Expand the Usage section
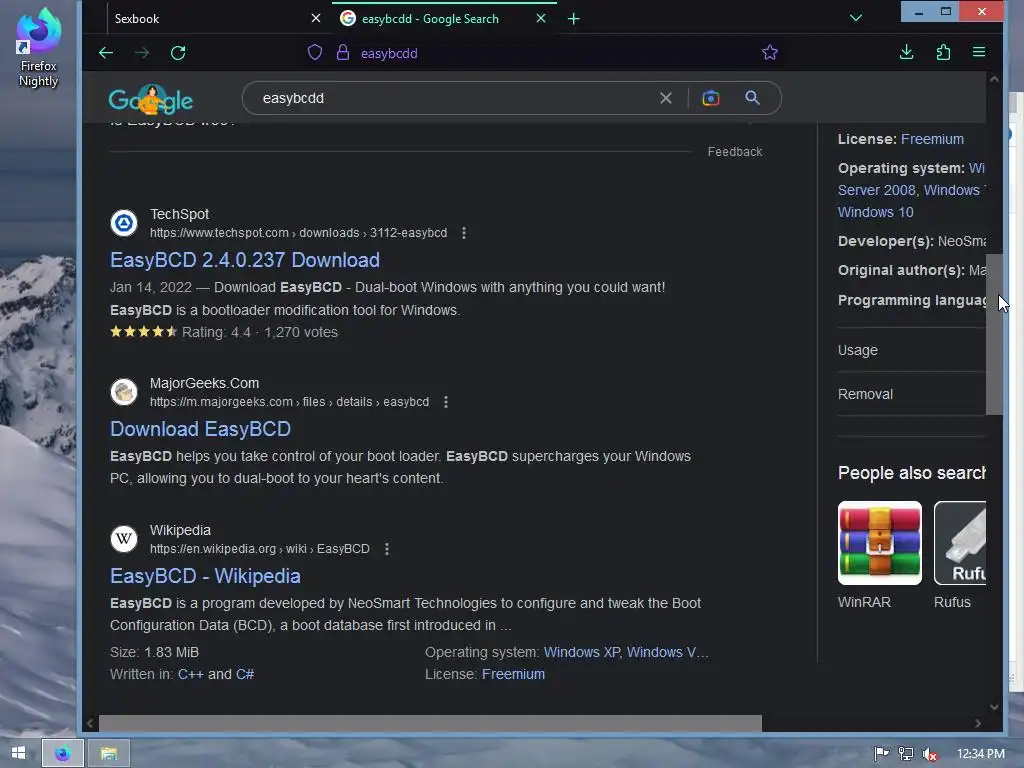The height and width of the screenshot is (768, 1024). [x=912, y=350]
